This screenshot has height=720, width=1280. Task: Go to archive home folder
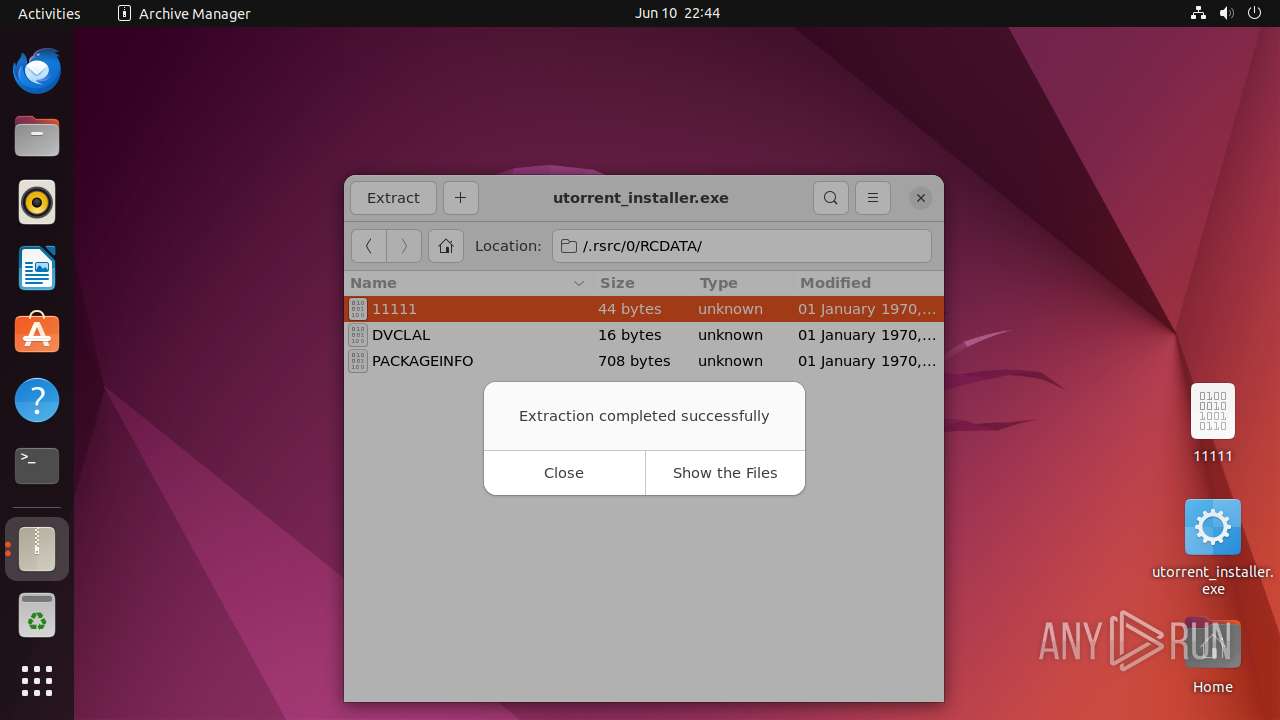pos(446,246)
